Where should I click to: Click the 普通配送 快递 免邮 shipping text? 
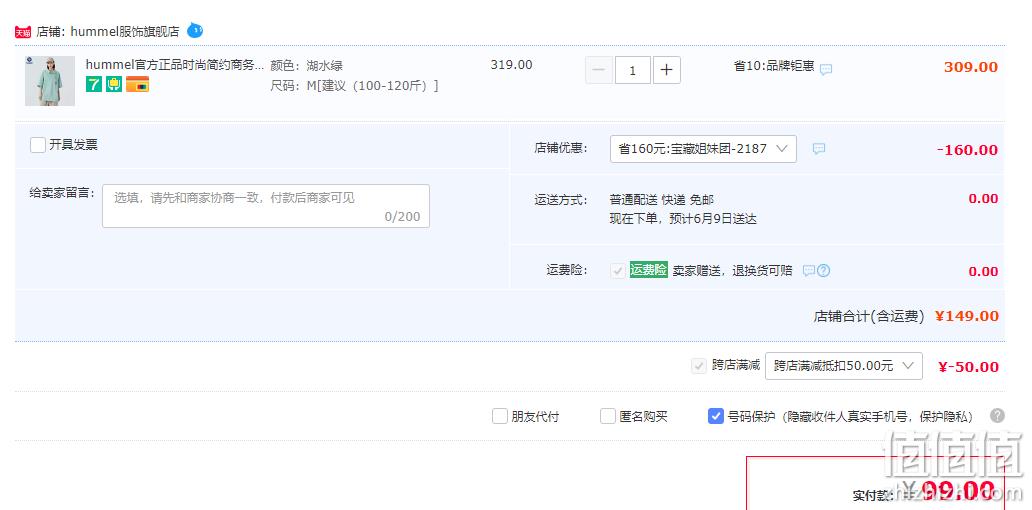661,200
